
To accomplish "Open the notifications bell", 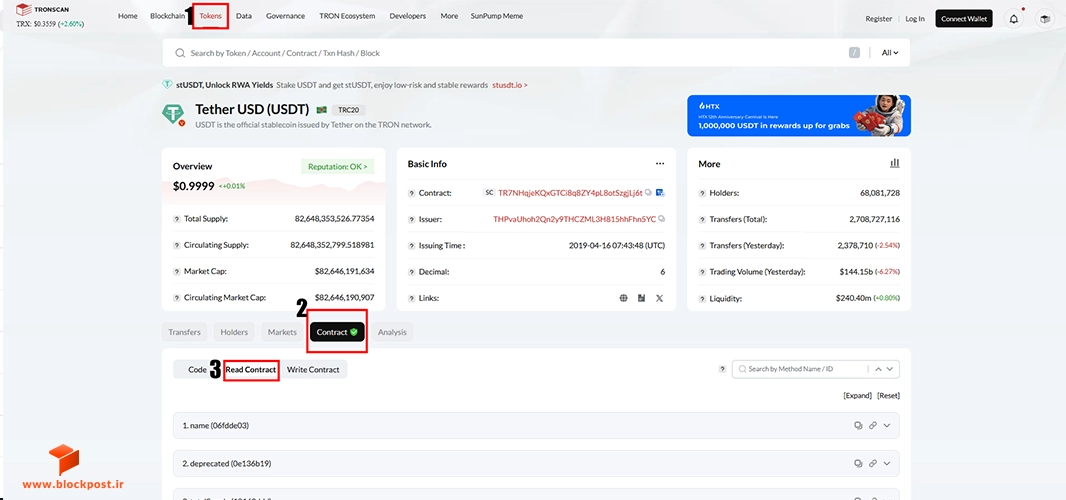I will (x=1014, y=19).
